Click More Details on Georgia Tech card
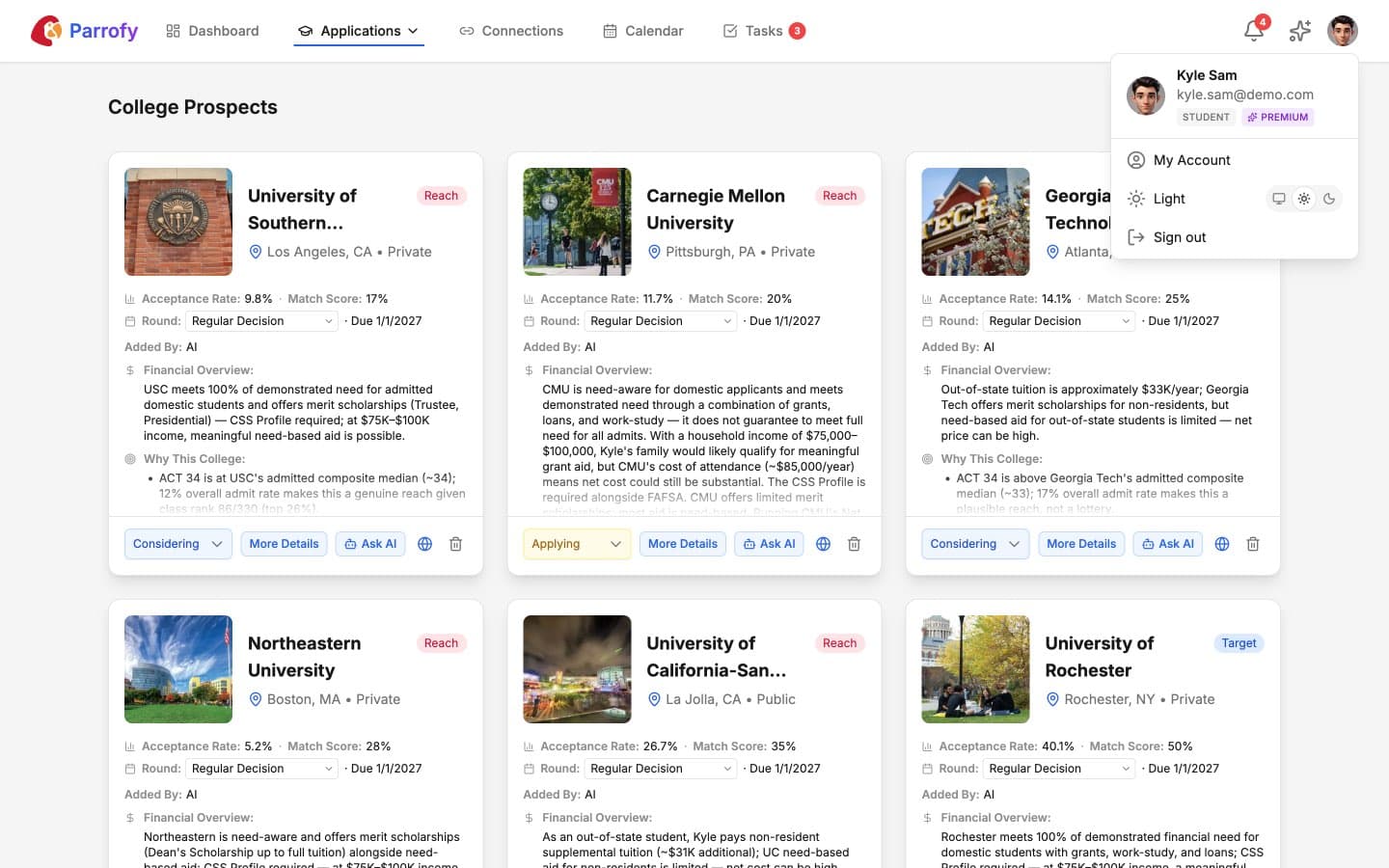This screenshot has width=1389, height=868. 1081,544
